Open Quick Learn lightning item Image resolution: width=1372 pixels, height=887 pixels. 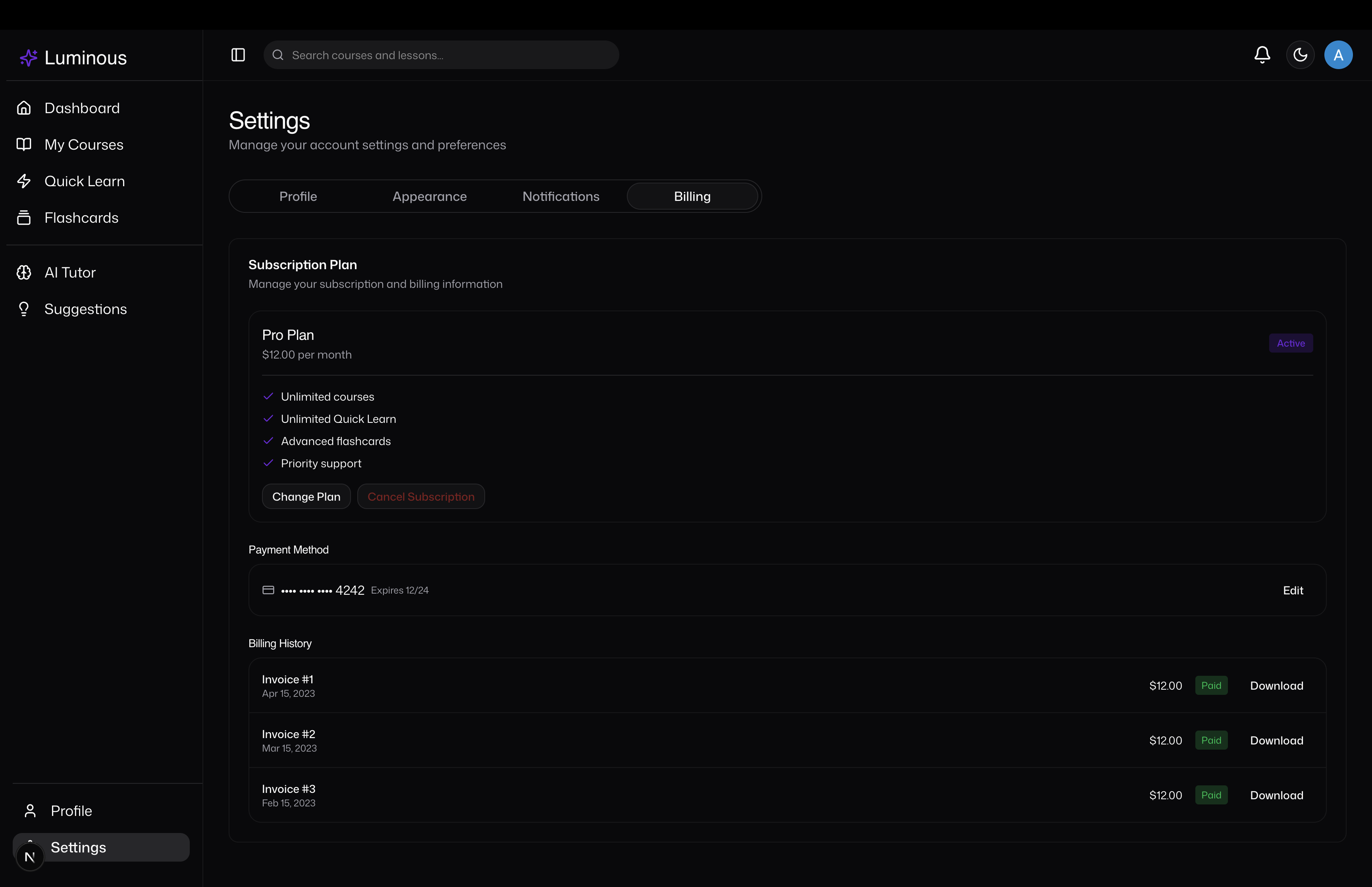[x=84, y=181]
